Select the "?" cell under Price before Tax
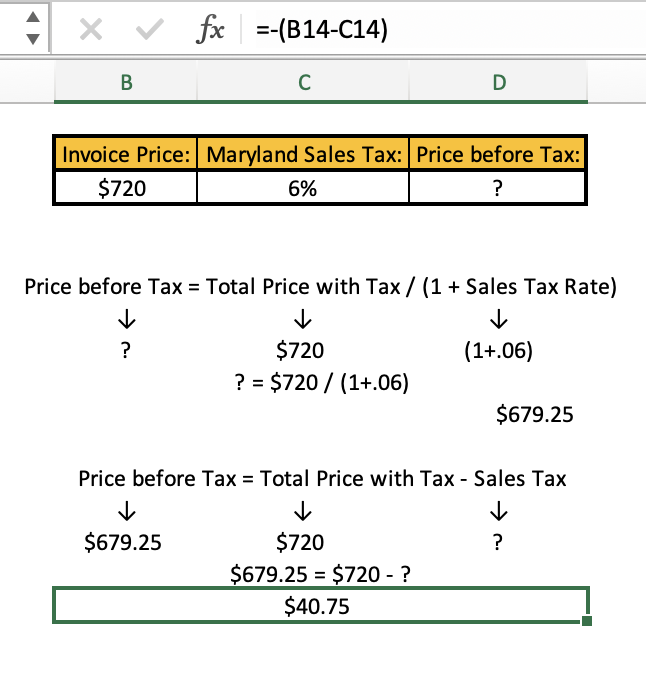This screenshot has width=646, height=674. (498, 188)
